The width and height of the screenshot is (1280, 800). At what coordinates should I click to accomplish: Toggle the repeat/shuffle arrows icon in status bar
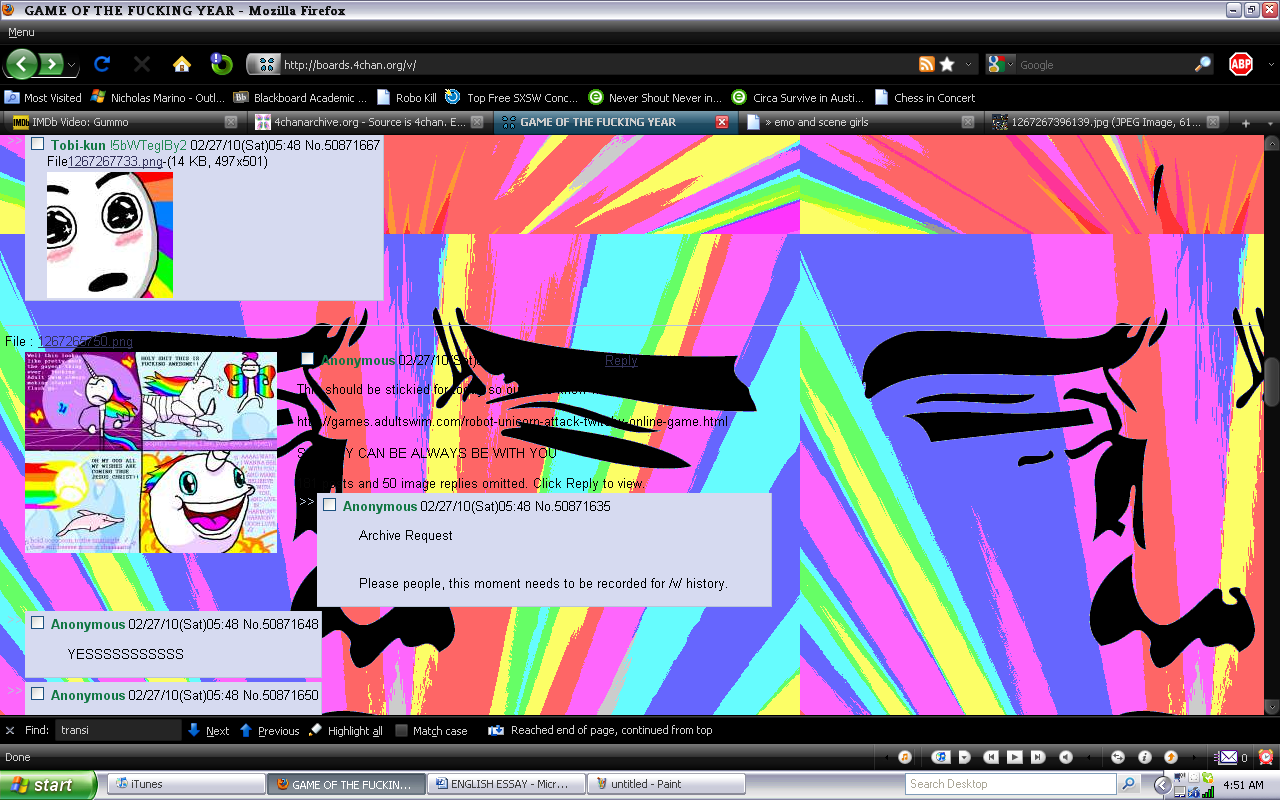click(1118, 757)
